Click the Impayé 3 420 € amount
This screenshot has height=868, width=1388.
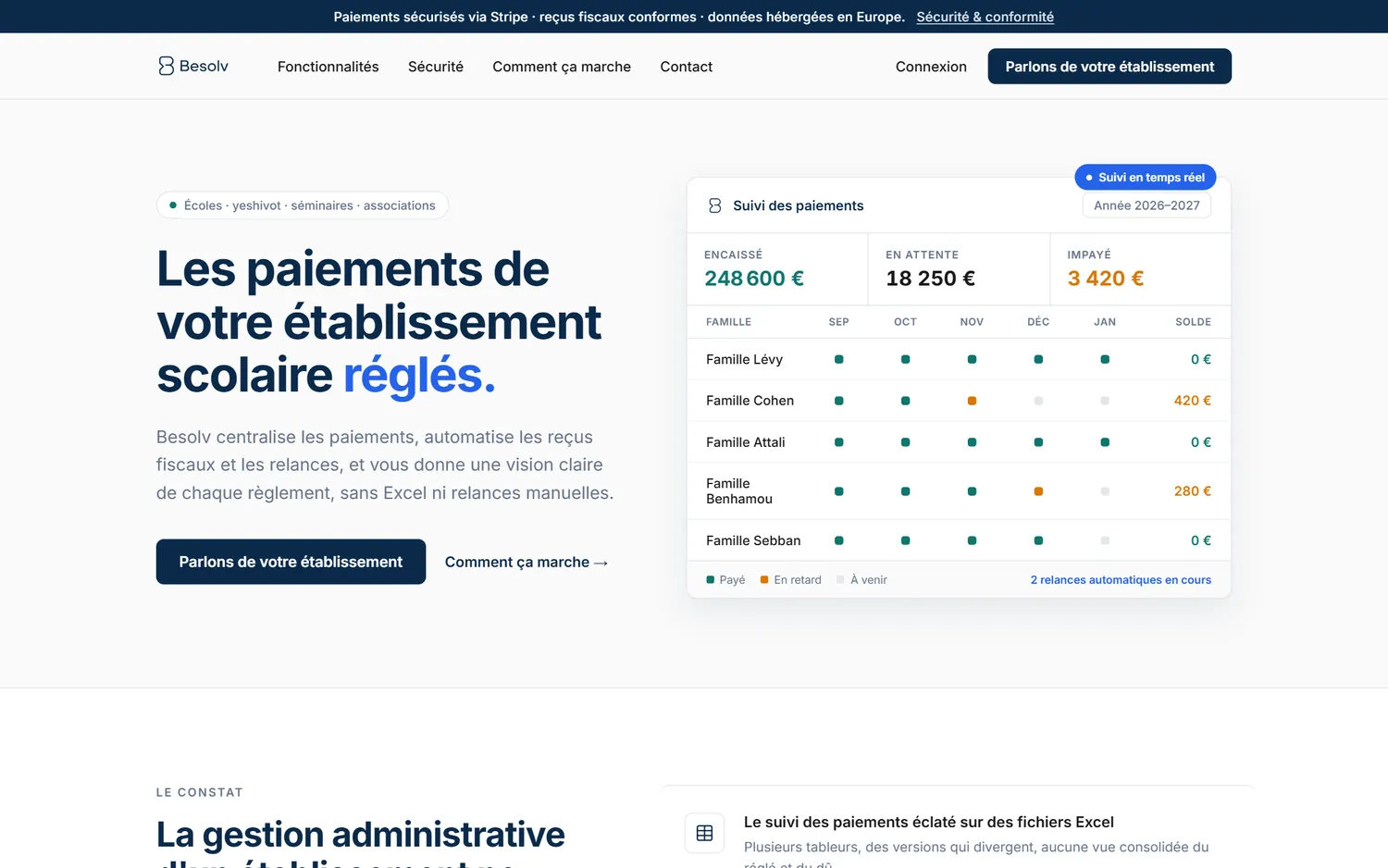[1106, 279]
